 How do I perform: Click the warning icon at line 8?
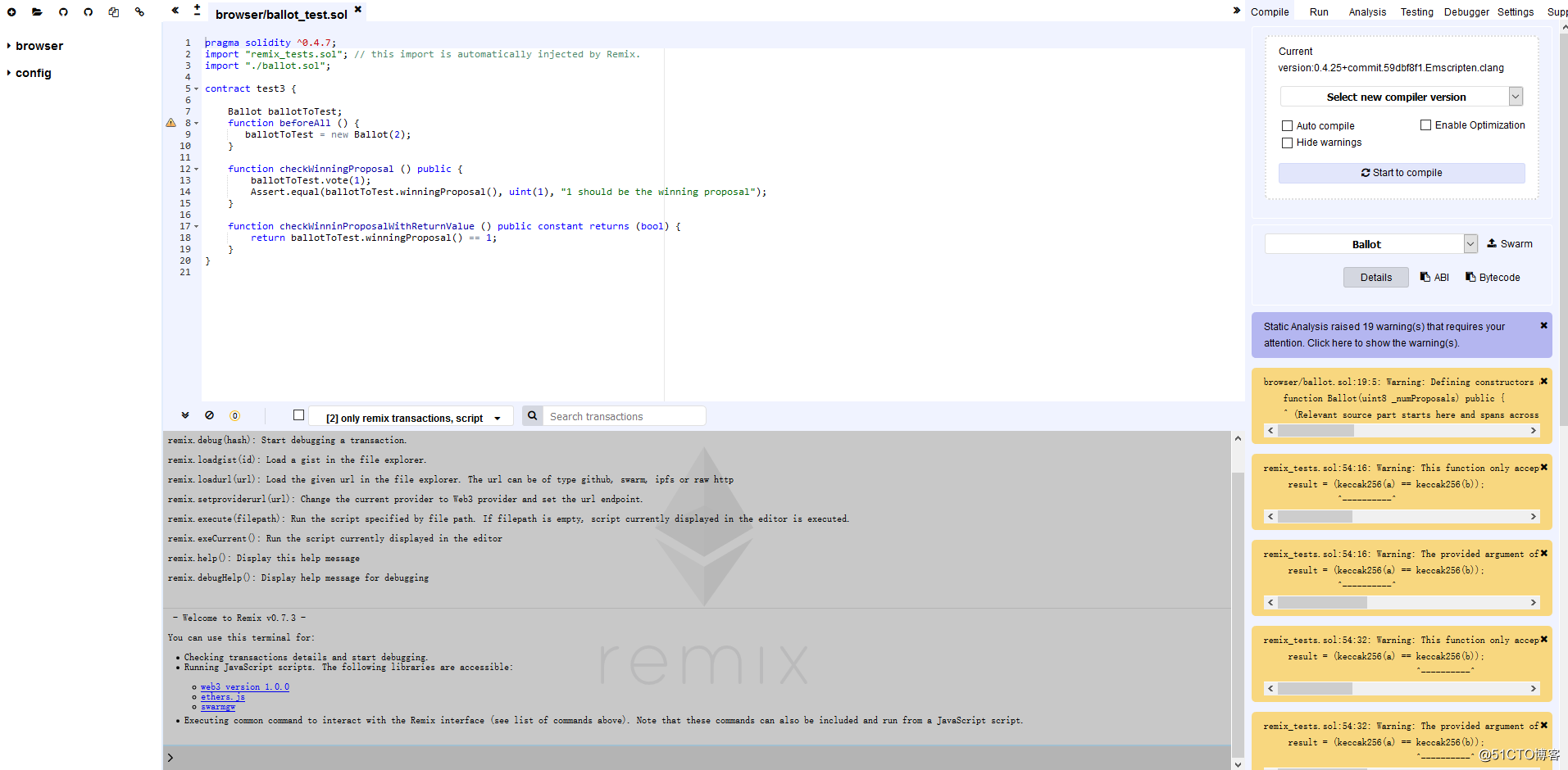(x=170, y=123)
